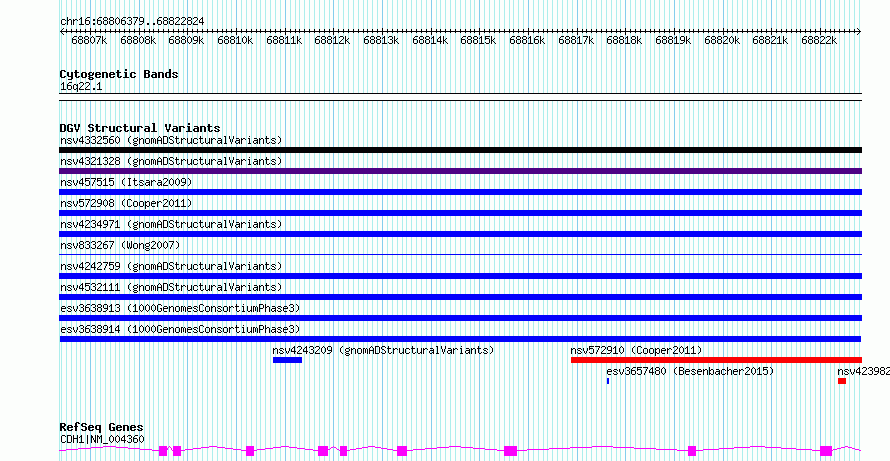Viewport: 890px width, 461px height.
Task: Click the 68809k ruler label
Action: coord(186,40)
